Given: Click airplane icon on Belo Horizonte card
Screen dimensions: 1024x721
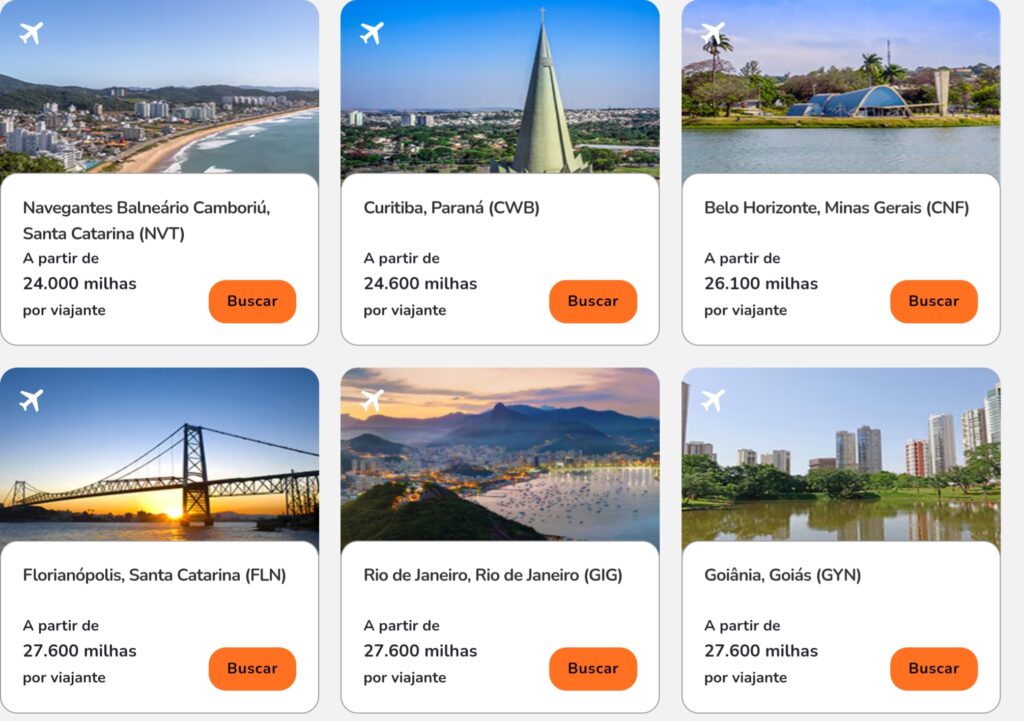Looking at the screenshot, I should [713, 33].
